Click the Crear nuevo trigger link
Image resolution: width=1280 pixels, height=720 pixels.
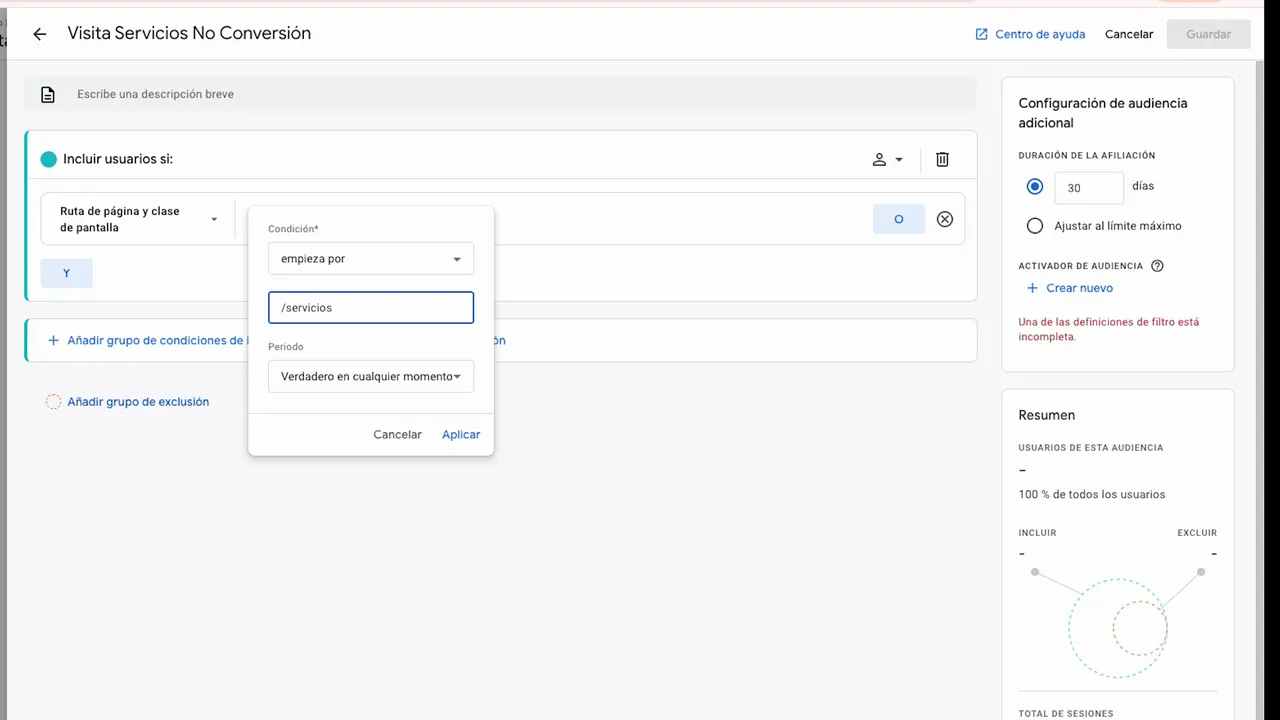point(1079,288)
